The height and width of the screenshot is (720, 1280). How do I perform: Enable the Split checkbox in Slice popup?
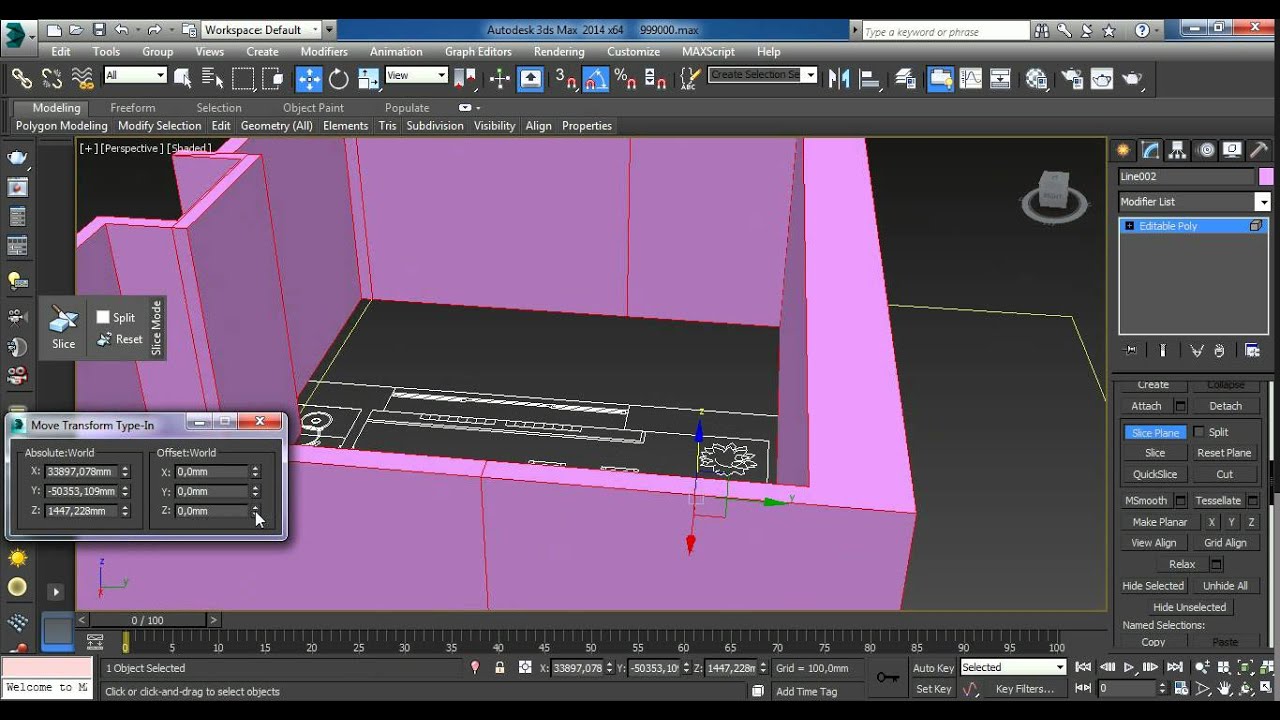(x=103, y=317)
